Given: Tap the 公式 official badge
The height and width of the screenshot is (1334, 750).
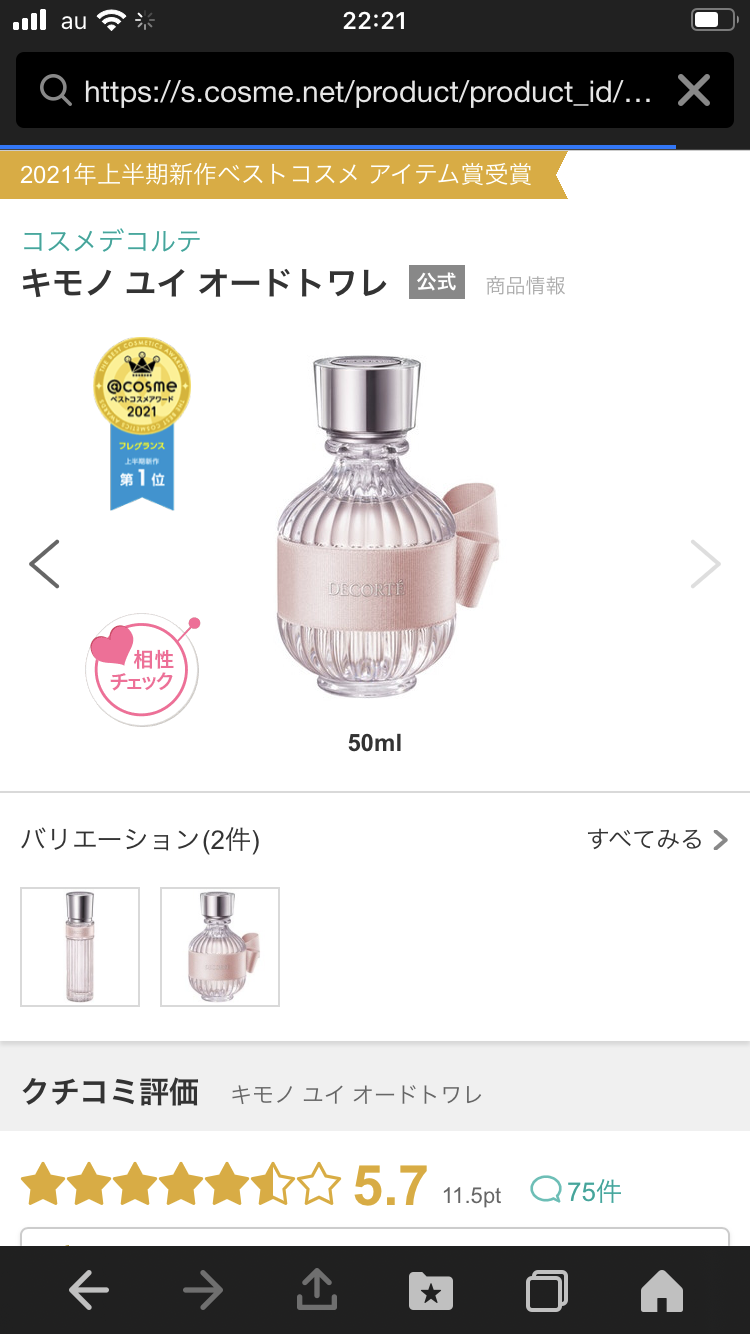Looking at the screenshot, I should 437,283.
